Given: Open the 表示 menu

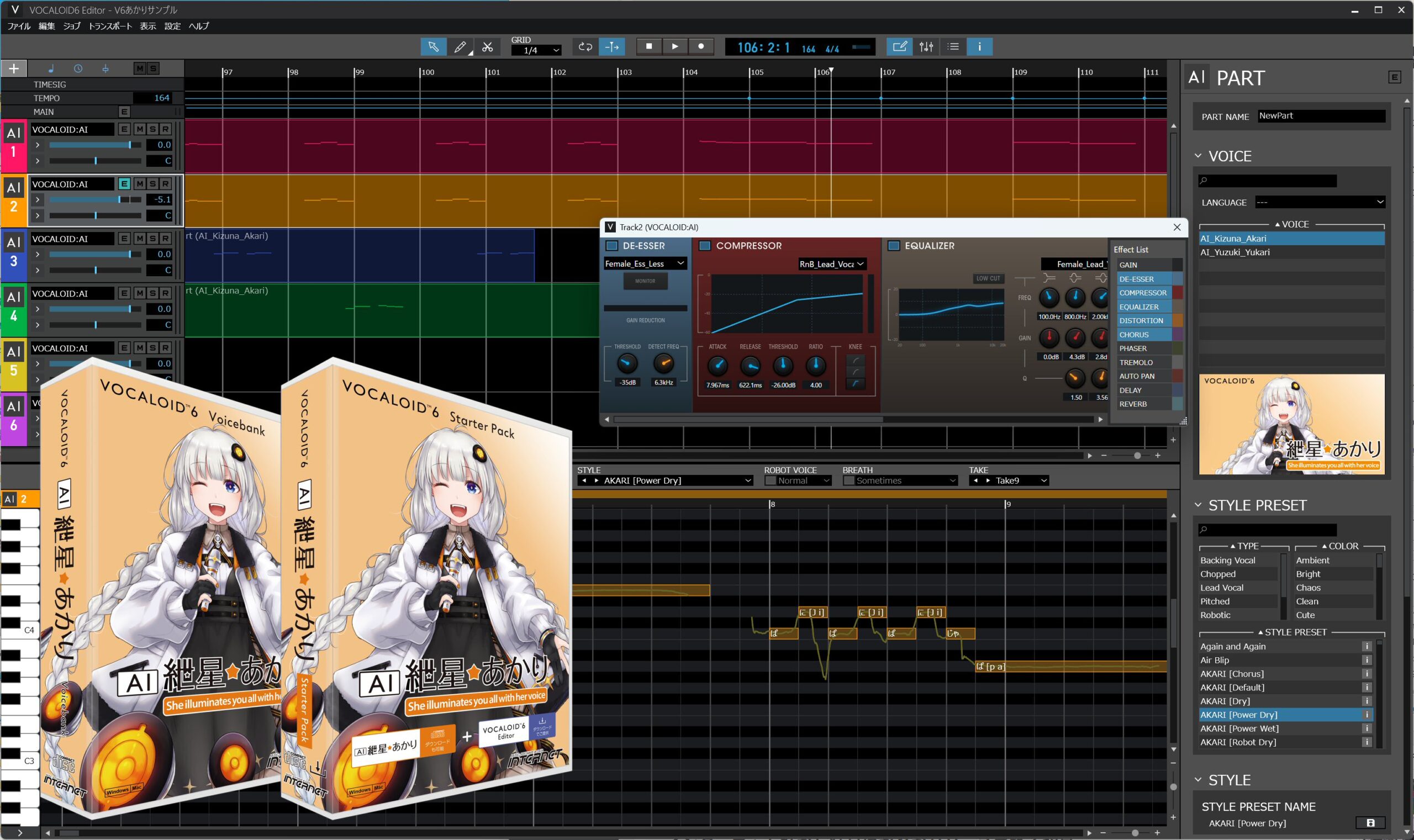Looking at the screenshot, I should tap(147, 26).
